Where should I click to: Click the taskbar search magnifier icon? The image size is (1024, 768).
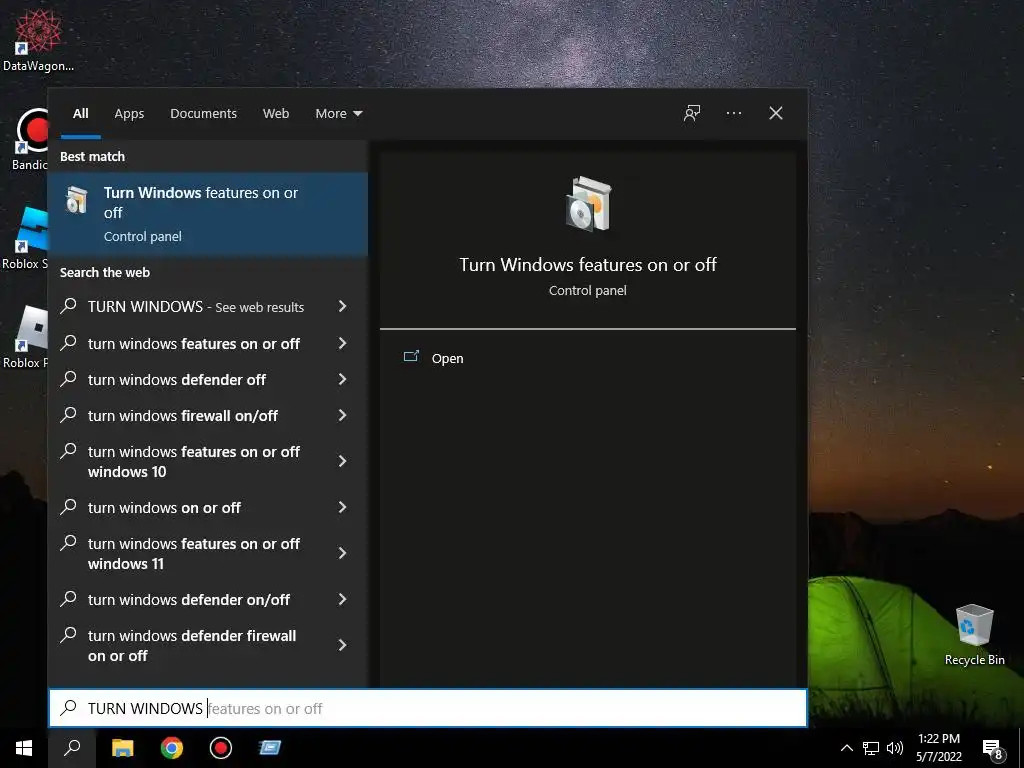(72, 748)
